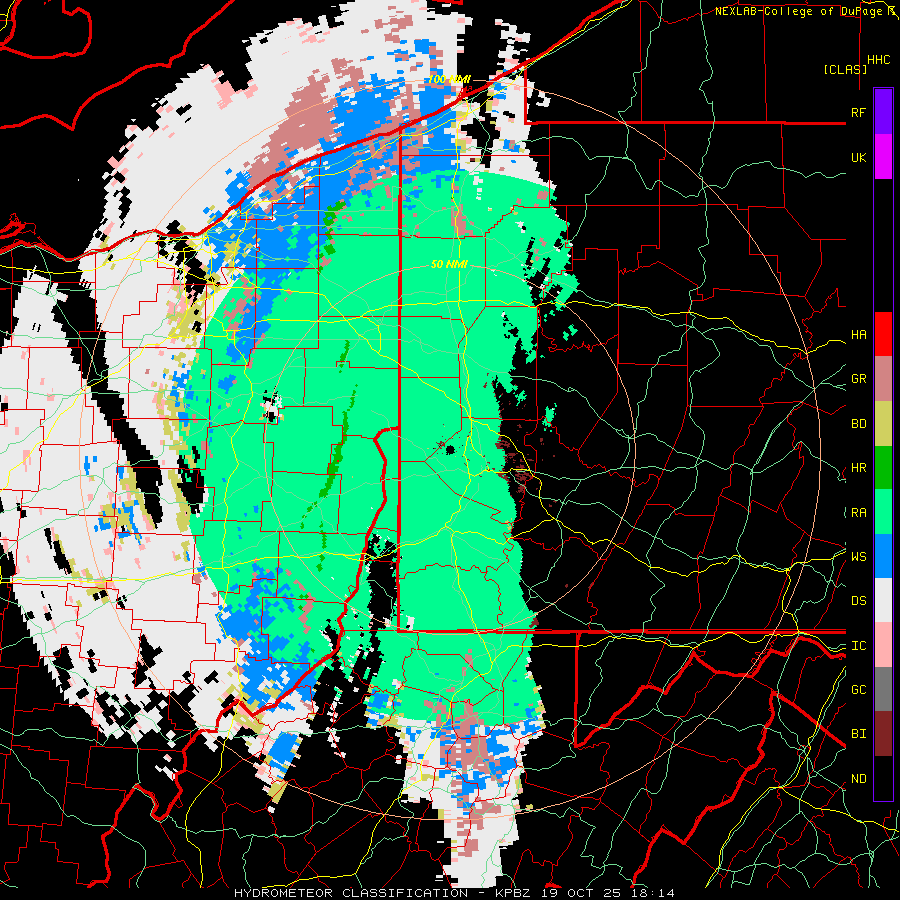
Task: Click the 'HA' legend label
Action: tap(858, 335)
